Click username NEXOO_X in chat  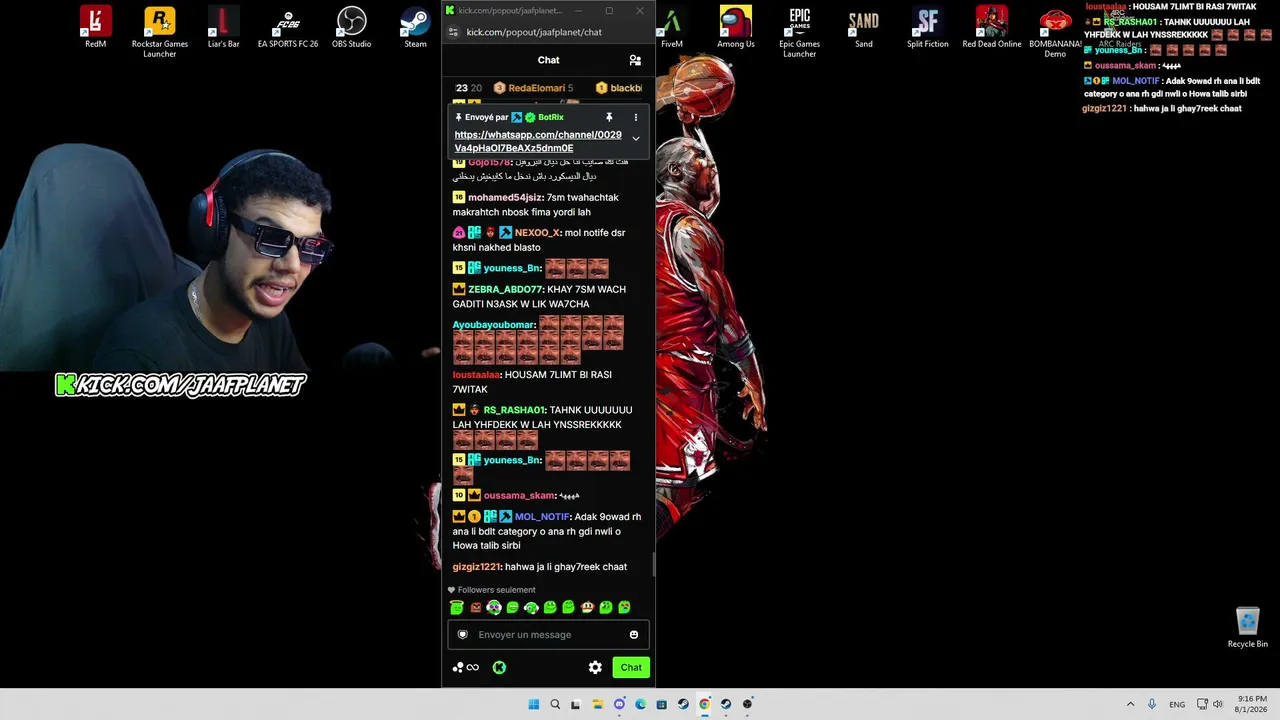pos(537,233)
